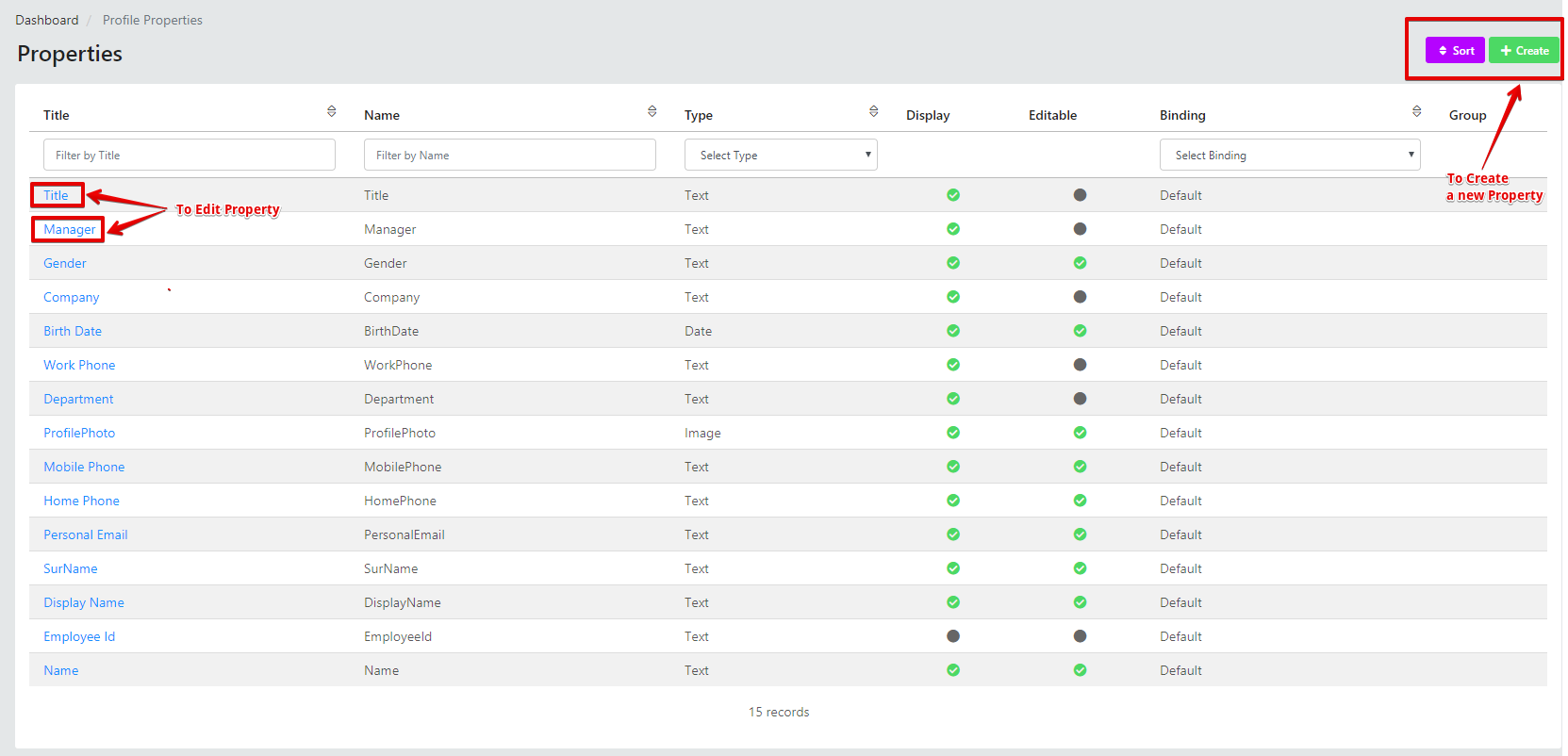Click the Display column header
Screen dimensions: 1568x756
point(928,115)
